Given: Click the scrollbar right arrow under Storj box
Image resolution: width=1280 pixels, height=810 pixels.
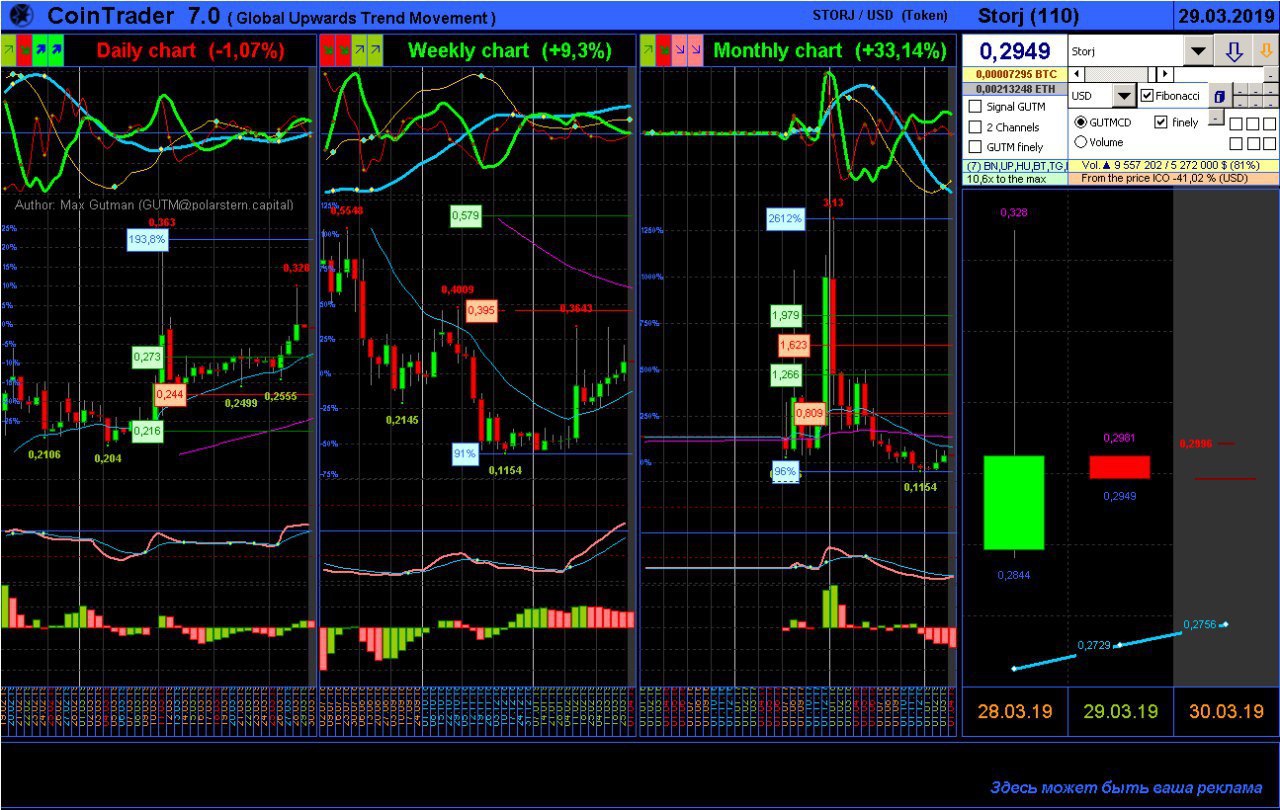Looking at the screenshot, I should [1165, 74].
